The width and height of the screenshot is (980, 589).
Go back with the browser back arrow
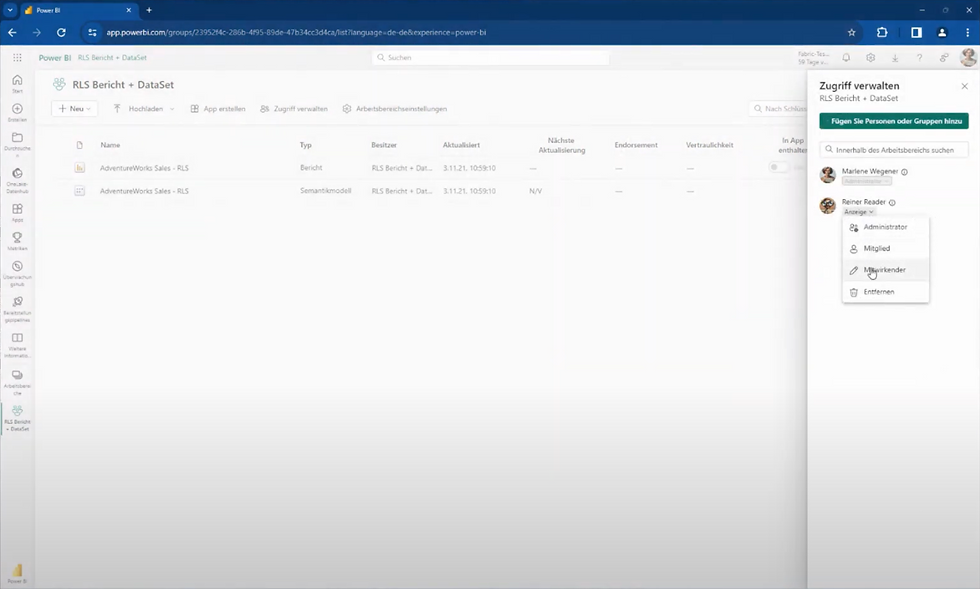click(x=12, y=33)
